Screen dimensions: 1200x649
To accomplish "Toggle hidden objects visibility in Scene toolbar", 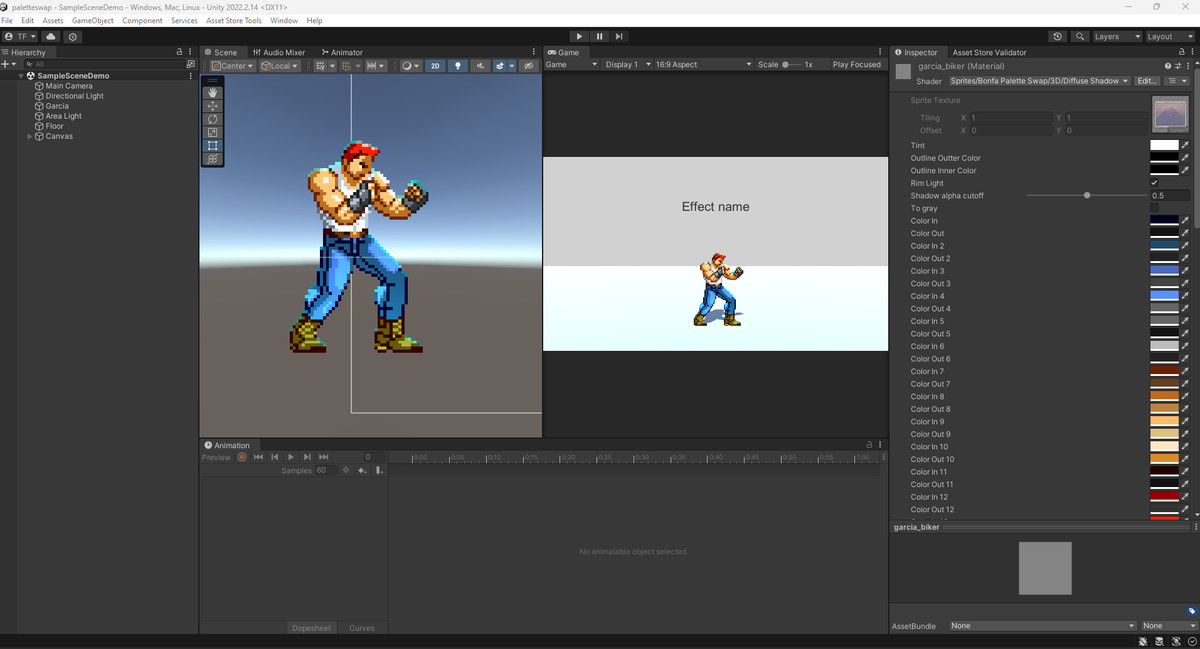I will tap(530, 66).
